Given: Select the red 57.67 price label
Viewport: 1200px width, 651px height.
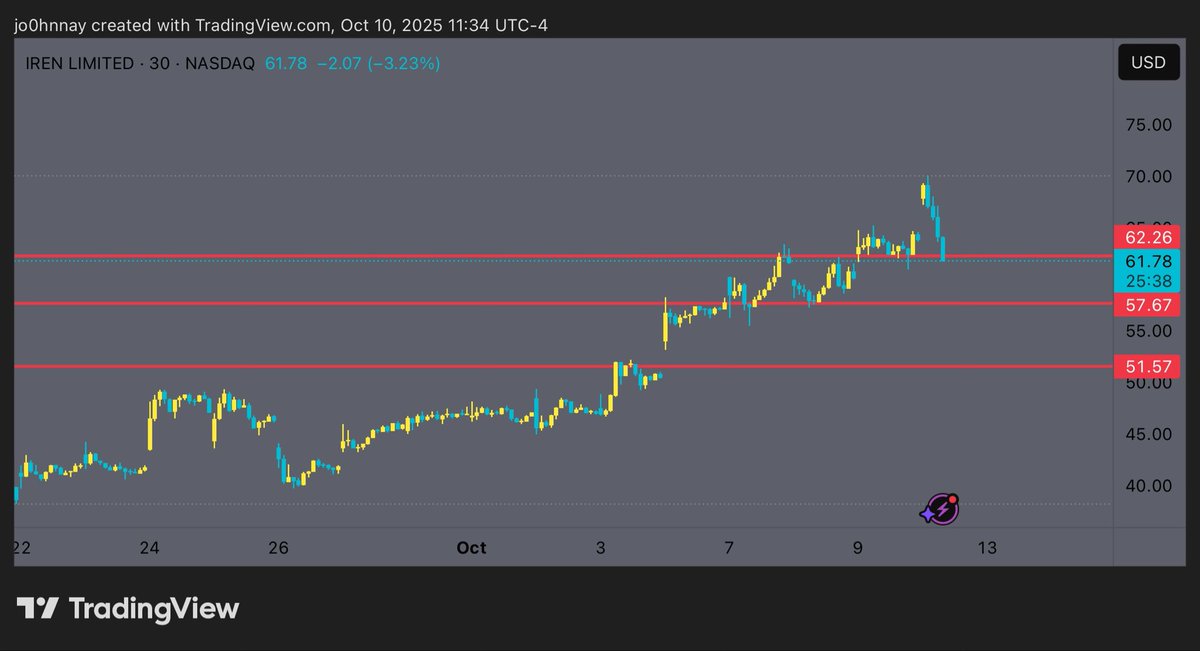Looking at the screenshot, I should pos(1148,304).
